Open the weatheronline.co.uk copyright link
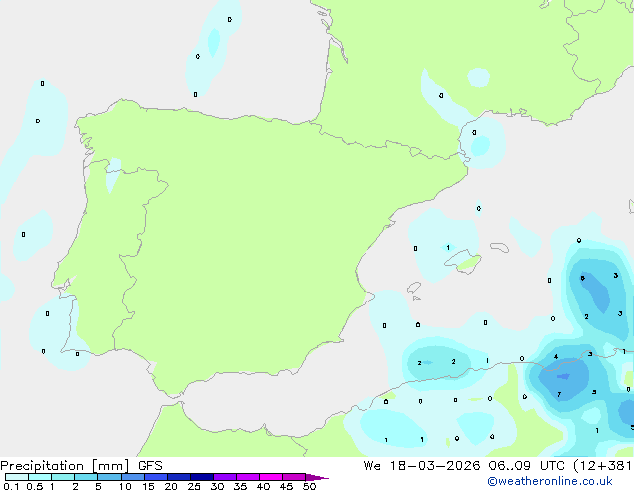634x490 pixels. pos(550,481)
